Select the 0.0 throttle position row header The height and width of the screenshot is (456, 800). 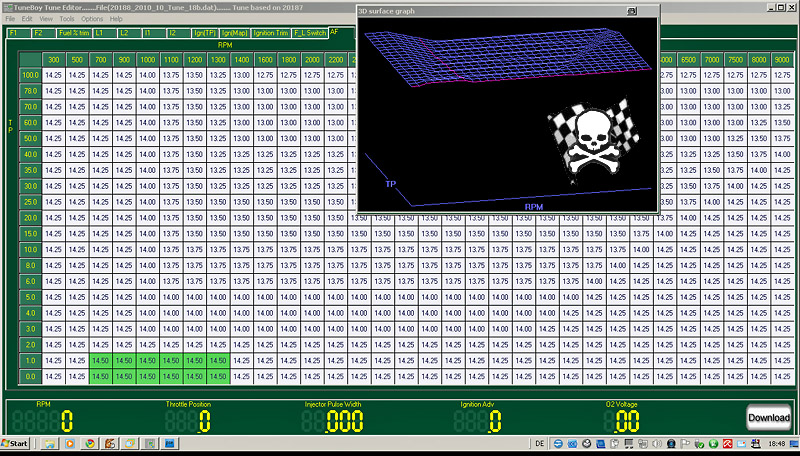coord(30,376)
